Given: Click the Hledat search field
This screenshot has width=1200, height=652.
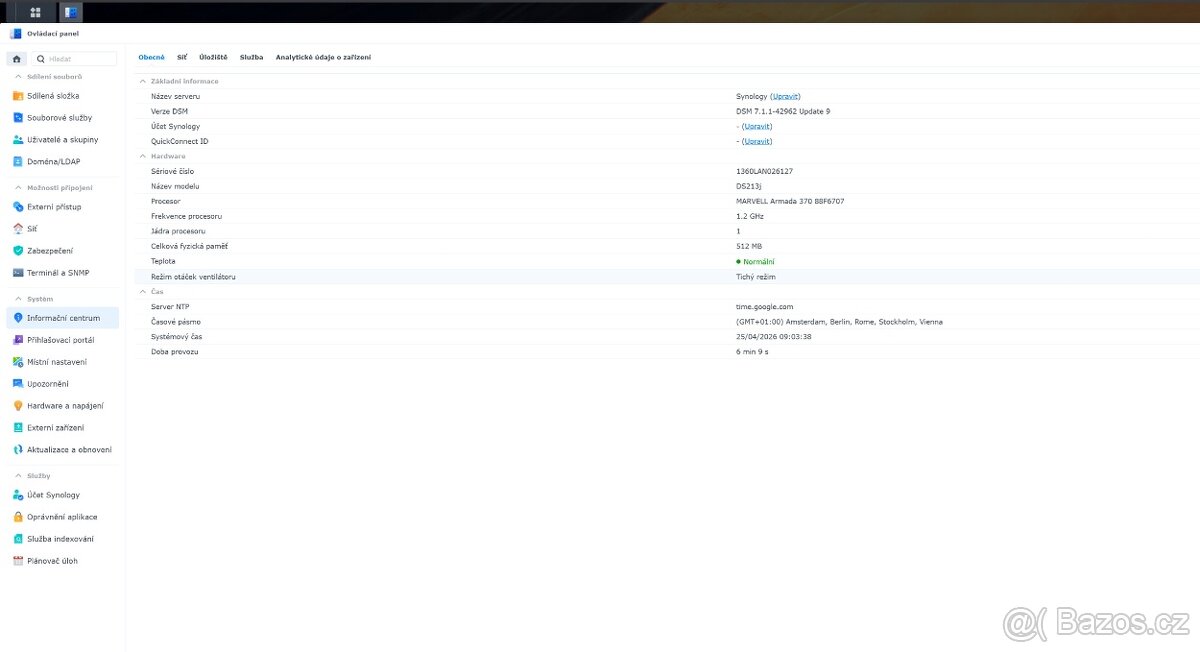Looking at the screenshot, I should [x=75, y=58].
